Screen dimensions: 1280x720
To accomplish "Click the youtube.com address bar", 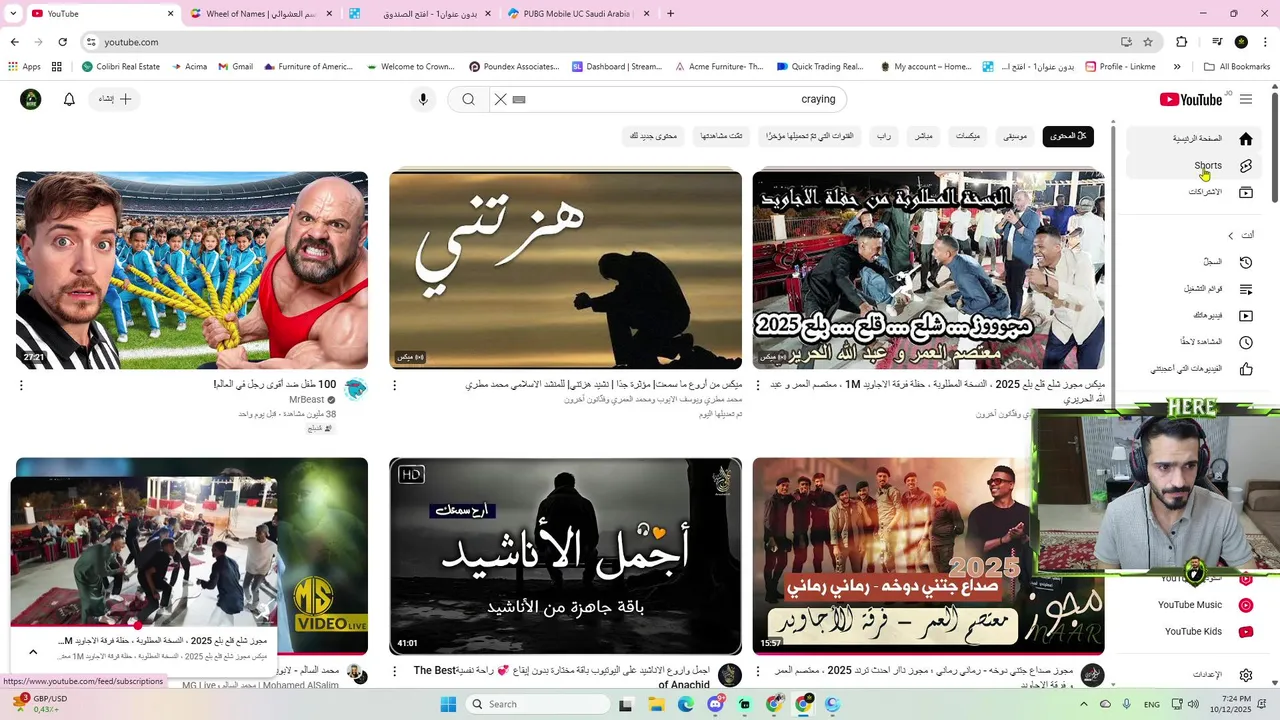I will click(x=600, y=42).
